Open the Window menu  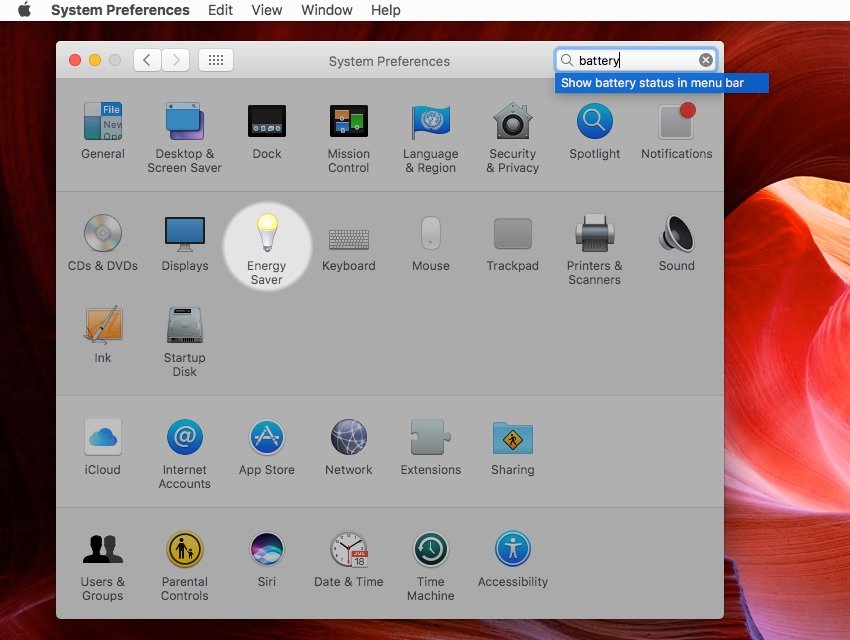[x=326, y=10]
